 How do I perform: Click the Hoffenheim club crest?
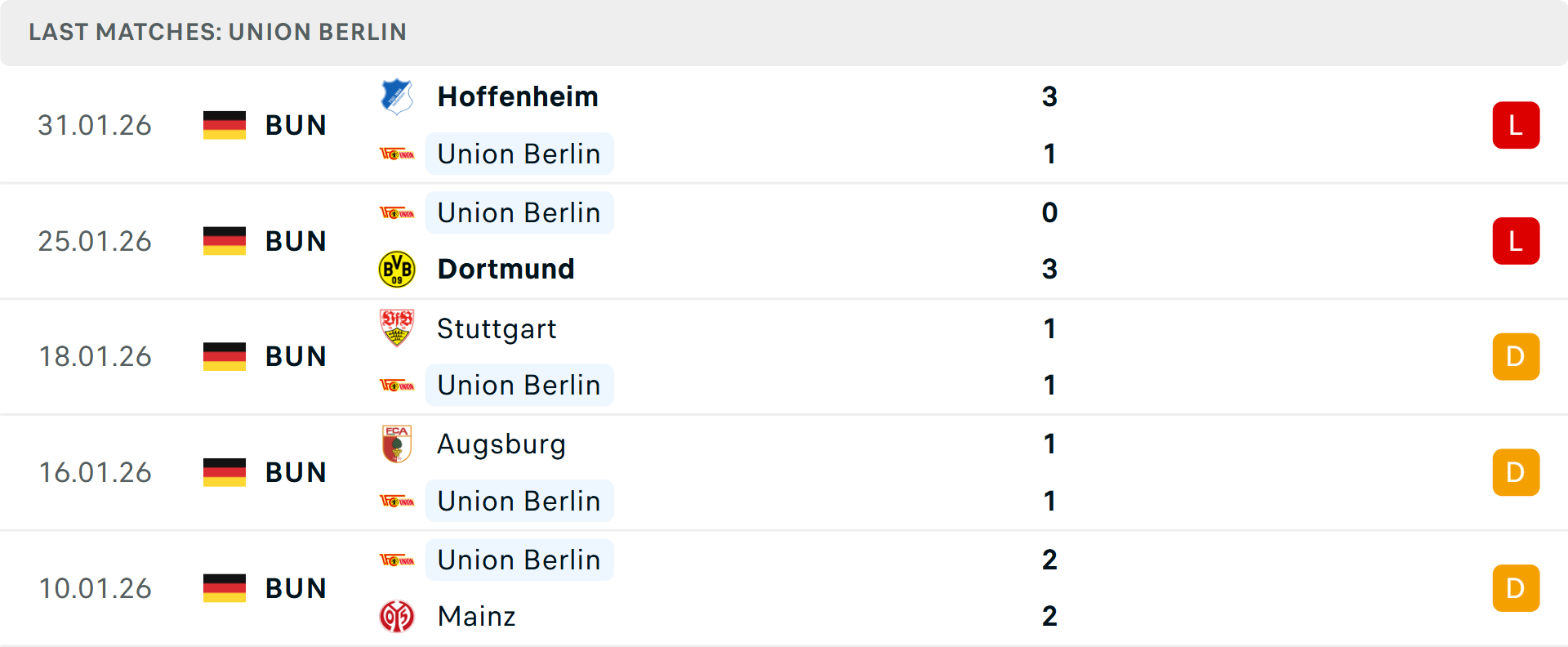(x=397, y=96)
